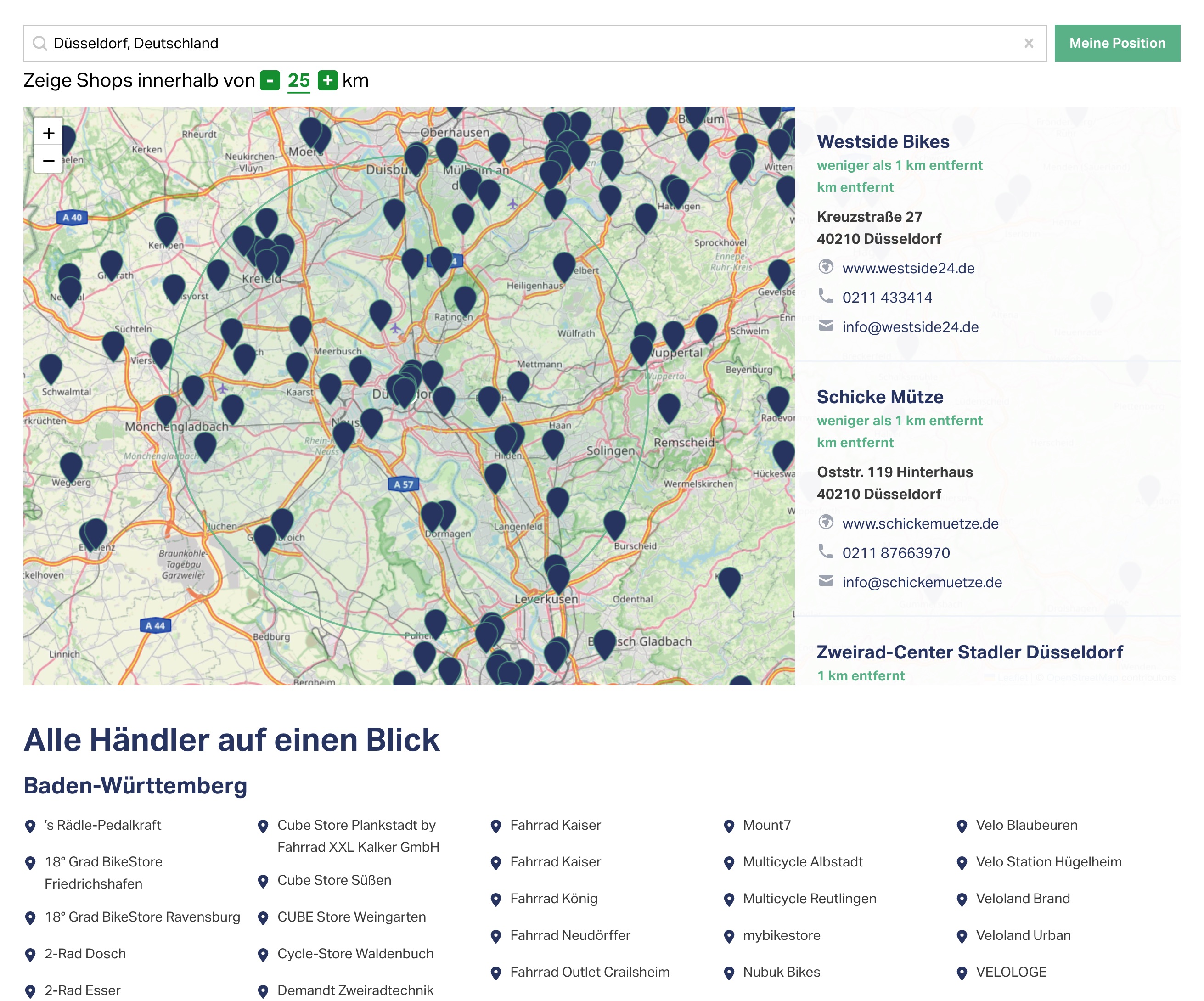Screen dimensions: 1204x1001
Task: Decrease search radius with green minus button
Action: click(270, 81)
